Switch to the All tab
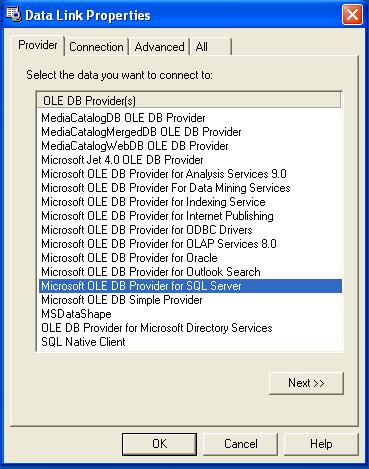Screen dimensions: 369x469 210,47
